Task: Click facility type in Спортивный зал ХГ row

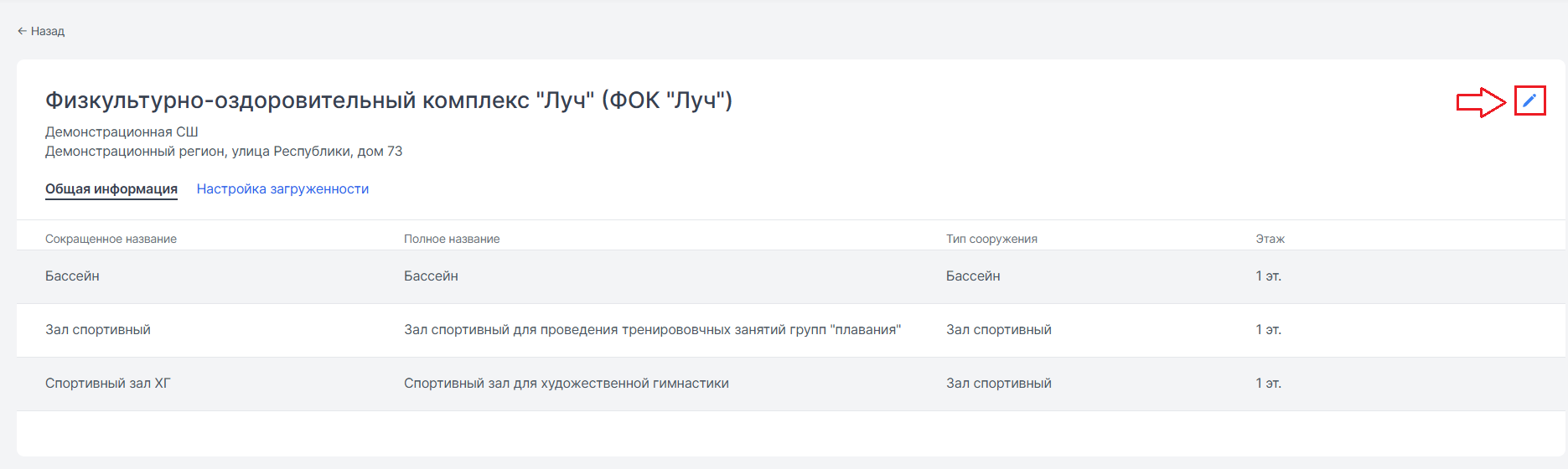Action: tap(998, 384)
